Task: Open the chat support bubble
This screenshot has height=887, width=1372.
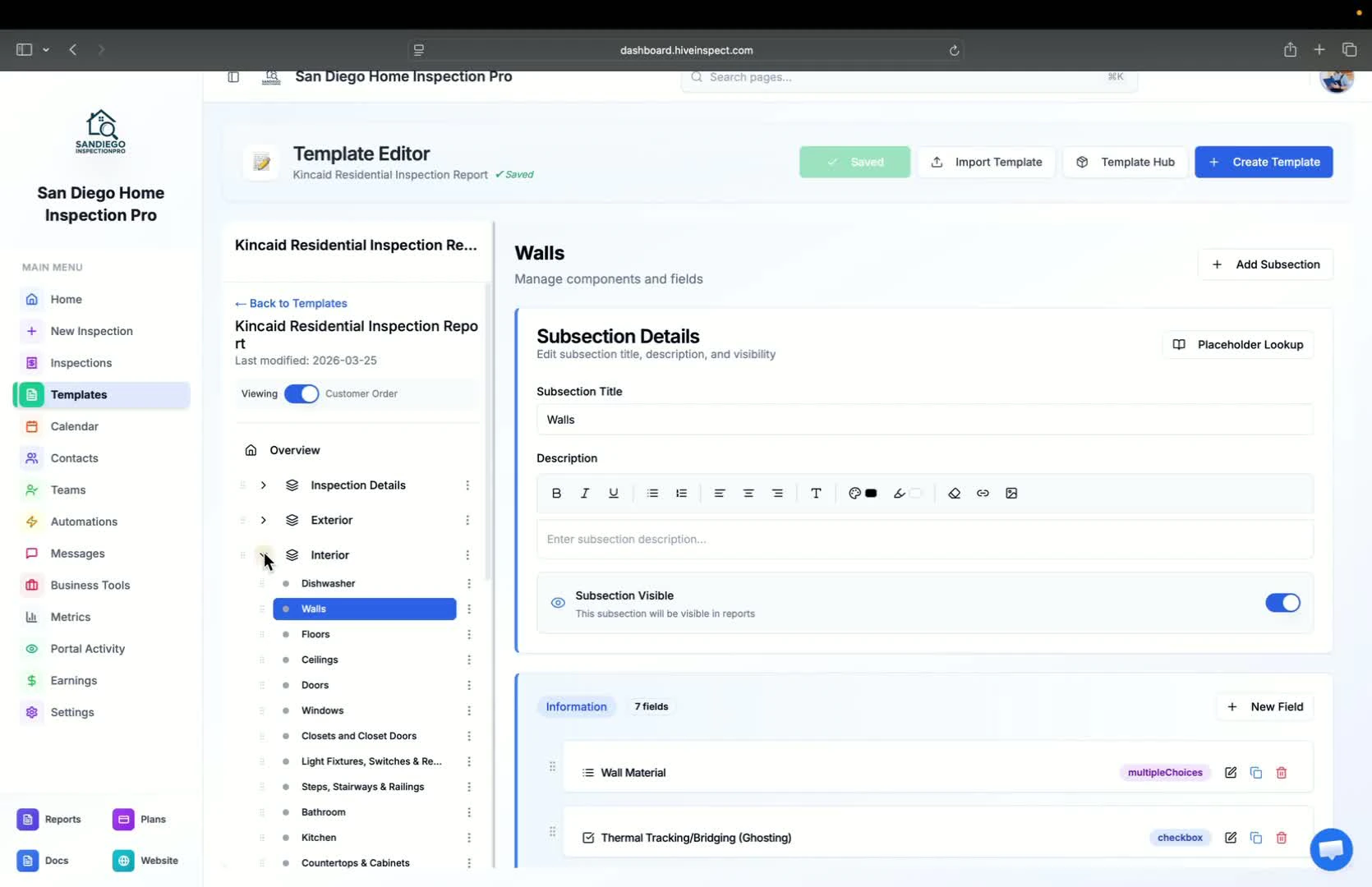Action: tap(1331, 849)
